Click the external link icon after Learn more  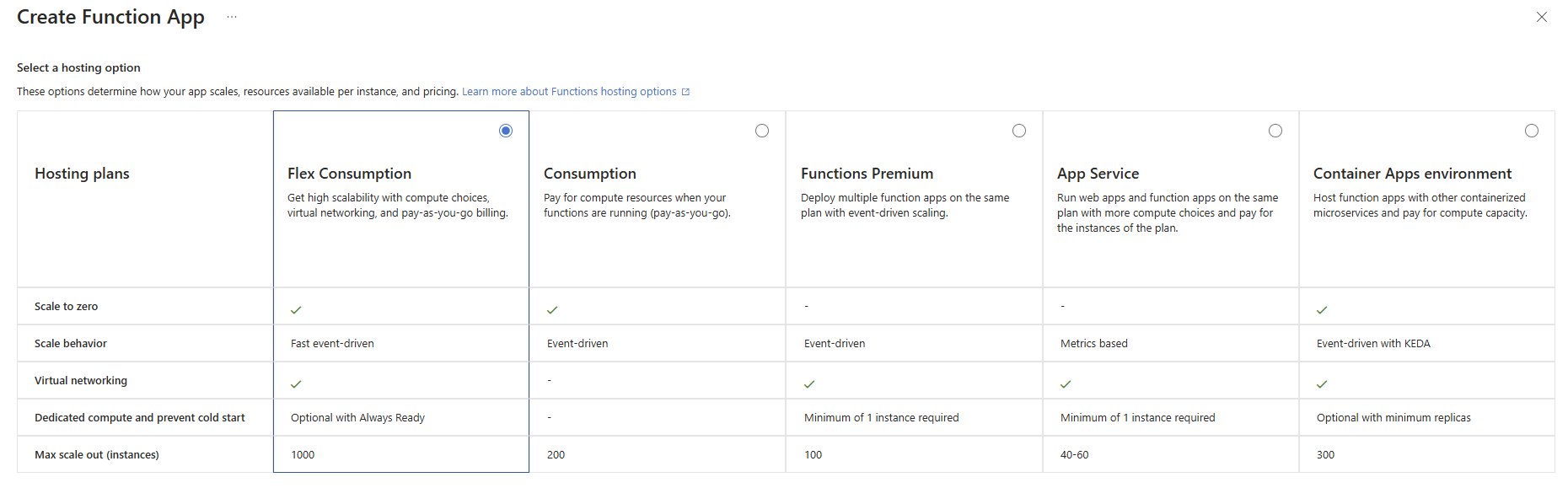click(685, 92)
